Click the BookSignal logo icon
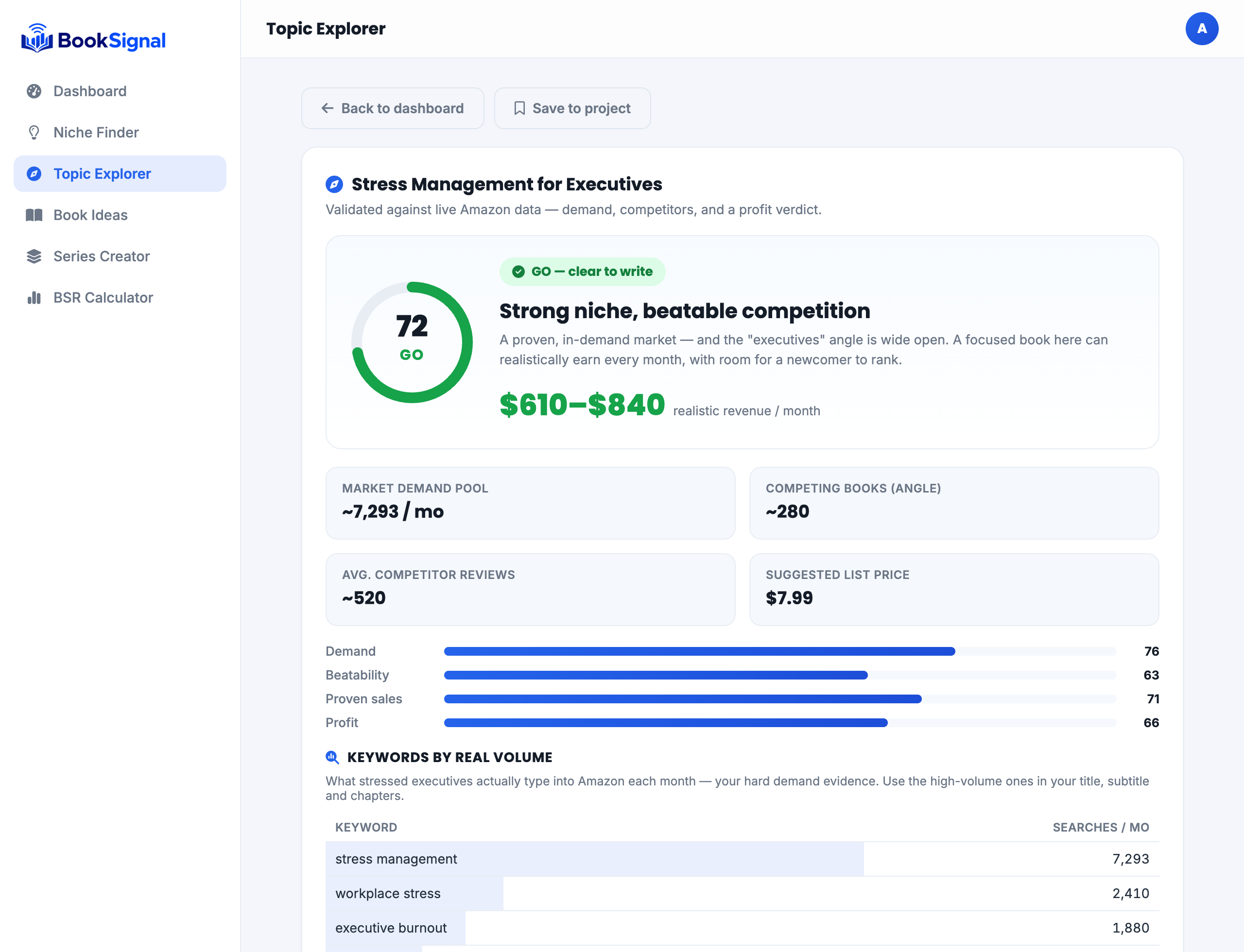 click(37, 38)
